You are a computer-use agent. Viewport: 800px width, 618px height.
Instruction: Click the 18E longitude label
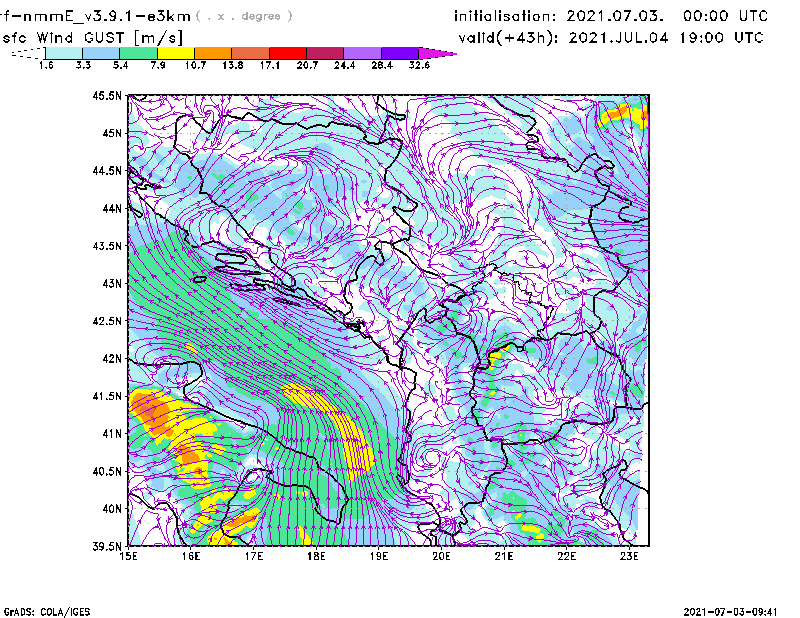click(316, 556)
